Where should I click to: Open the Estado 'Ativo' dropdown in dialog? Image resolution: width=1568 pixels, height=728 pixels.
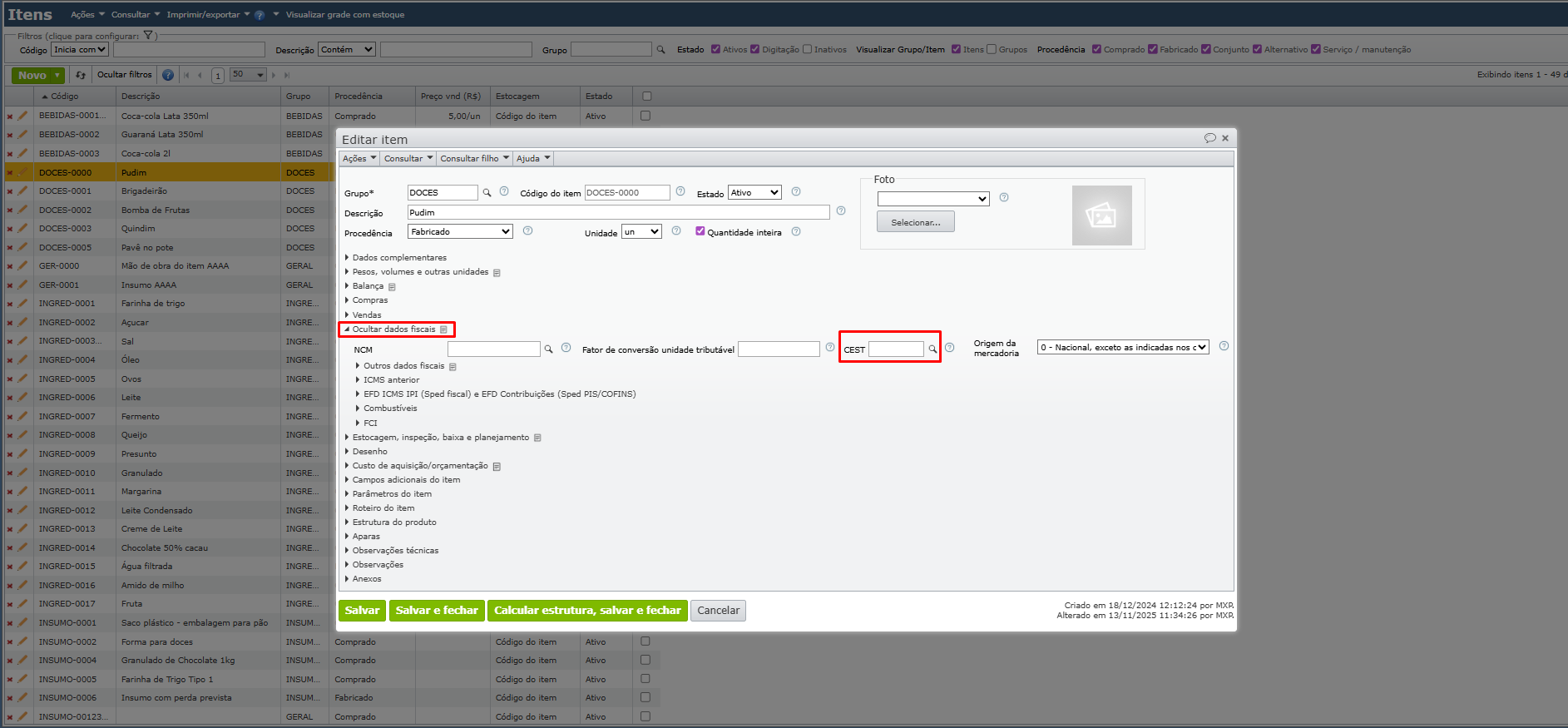pos(755,193)
